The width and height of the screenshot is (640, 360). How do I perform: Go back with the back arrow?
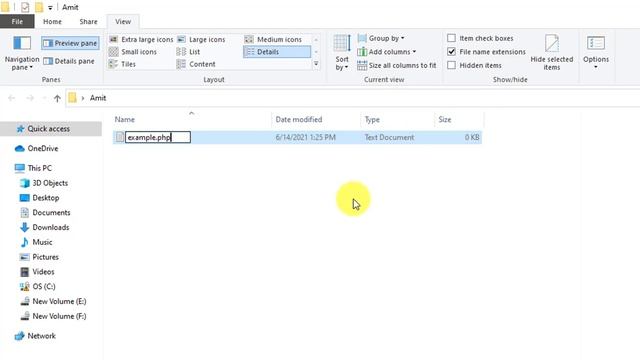(x=11, y=98)
